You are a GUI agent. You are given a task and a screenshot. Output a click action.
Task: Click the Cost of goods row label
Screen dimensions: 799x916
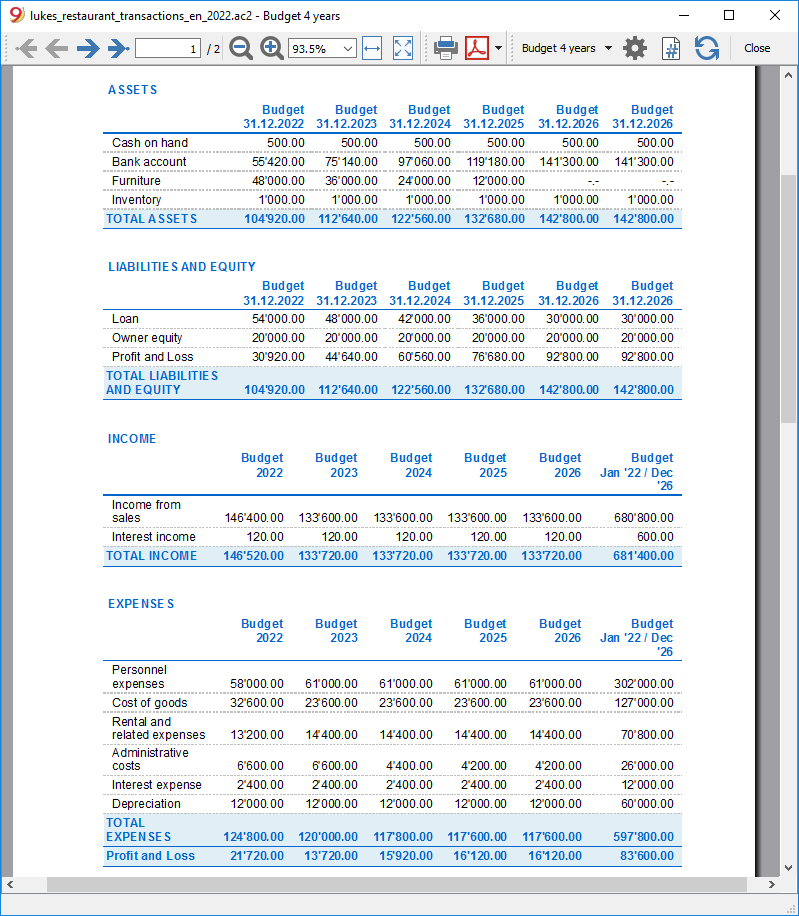pyautogui.click(x=150, y=703)
